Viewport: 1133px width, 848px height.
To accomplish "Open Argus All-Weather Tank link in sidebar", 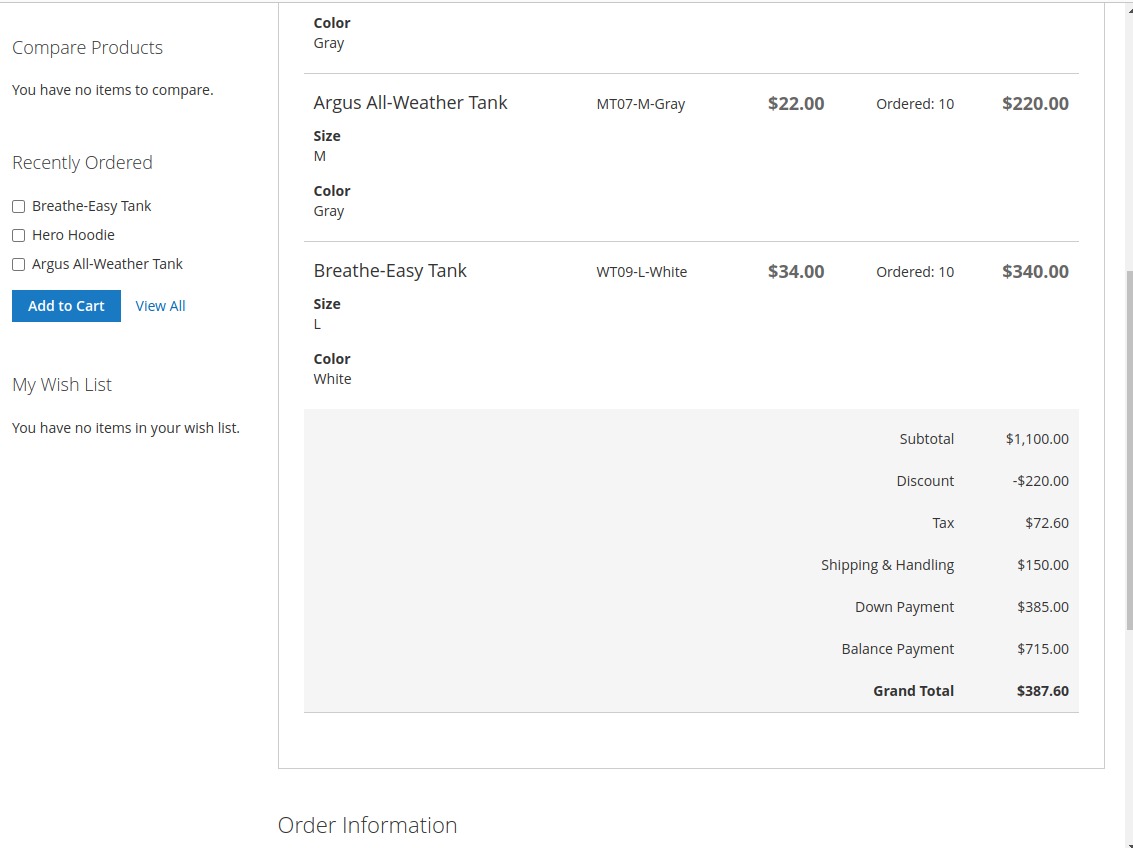I will (107, 264).
